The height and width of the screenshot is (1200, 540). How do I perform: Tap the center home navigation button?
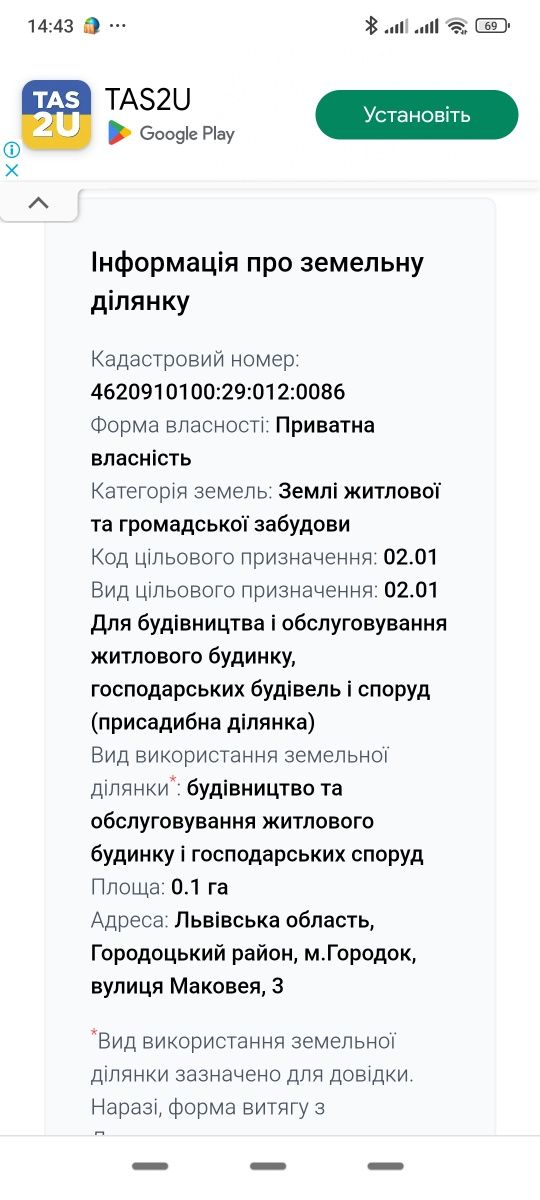click(x=268, y=1166)
